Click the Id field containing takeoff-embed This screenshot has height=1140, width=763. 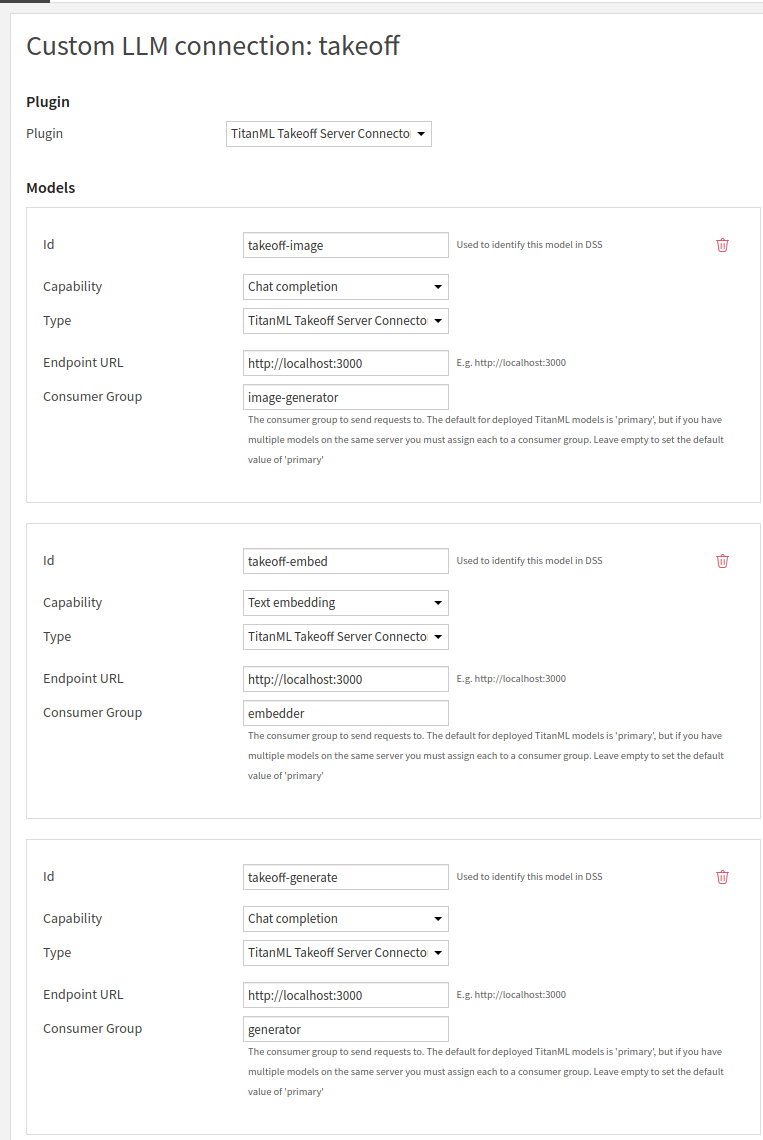pos(345,561)
